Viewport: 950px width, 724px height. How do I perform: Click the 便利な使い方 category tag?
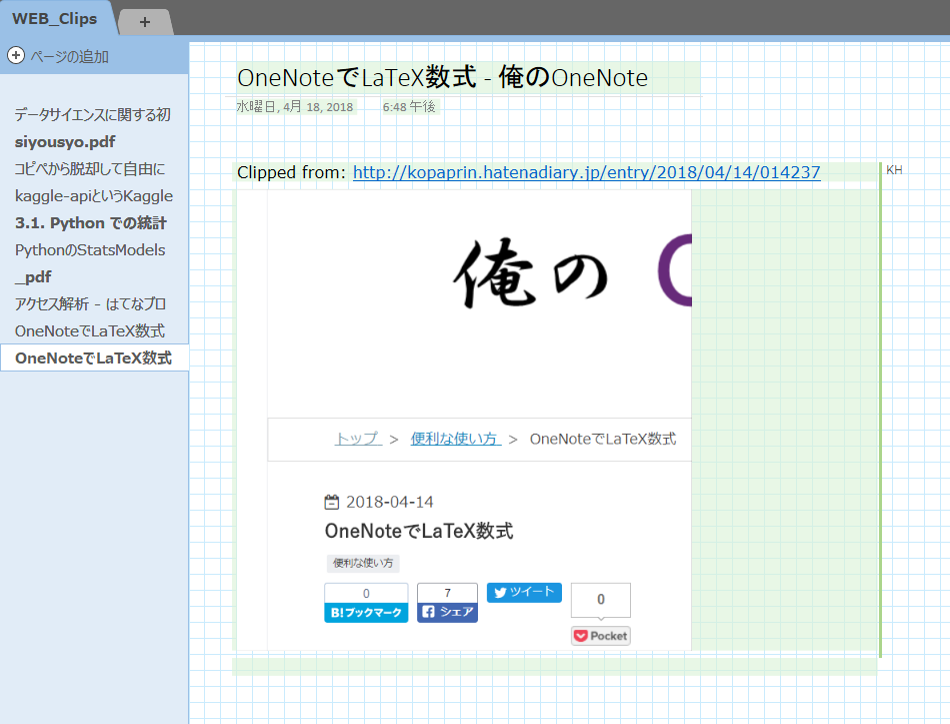(x=363, y=563)
